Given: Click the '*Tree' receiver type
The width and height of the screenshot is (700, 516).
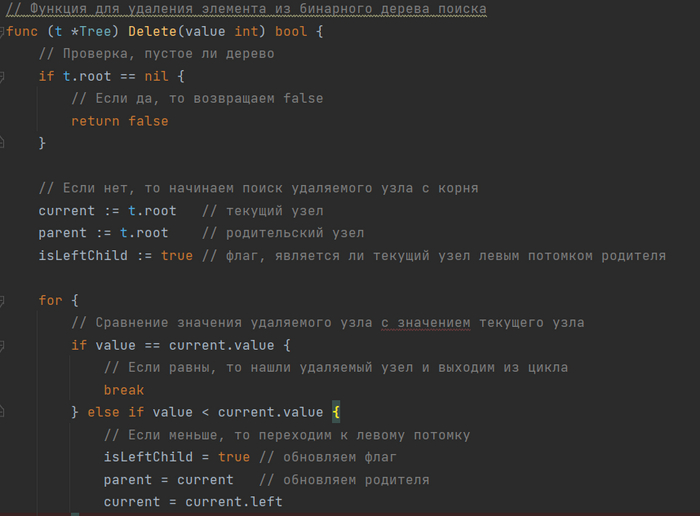Looking at the screenshot, I should (x=92, y=31).
